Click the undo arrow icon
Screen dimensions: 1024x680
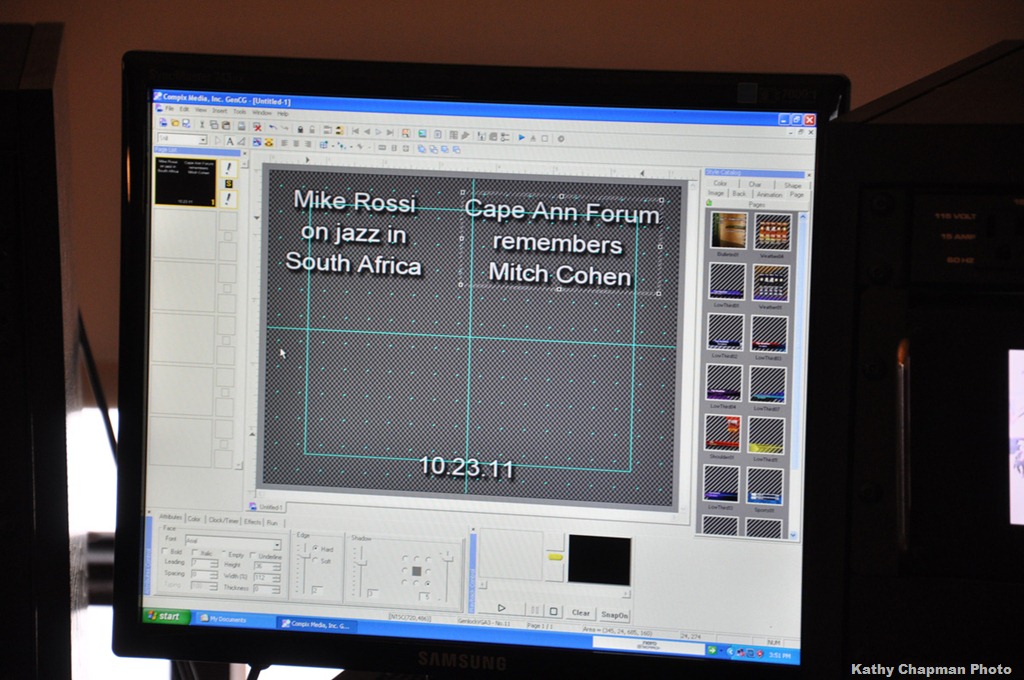click(x=272, y=129)
